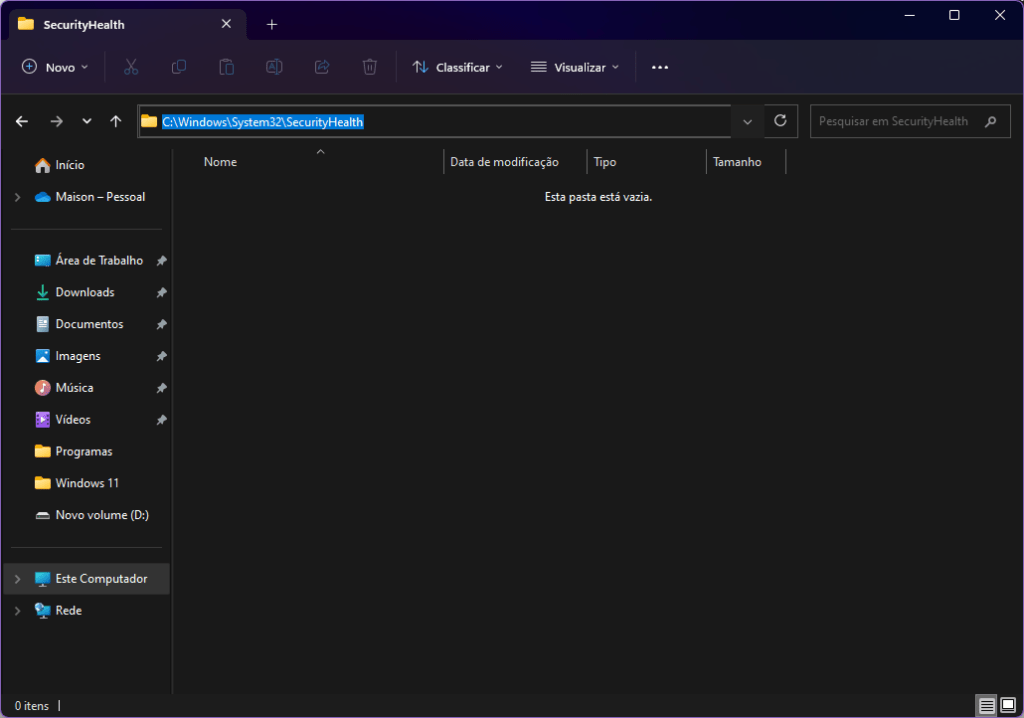Screen dimensions: 1024x718
Task: Click the Delete trash icon
Action: tap(370, 67)
